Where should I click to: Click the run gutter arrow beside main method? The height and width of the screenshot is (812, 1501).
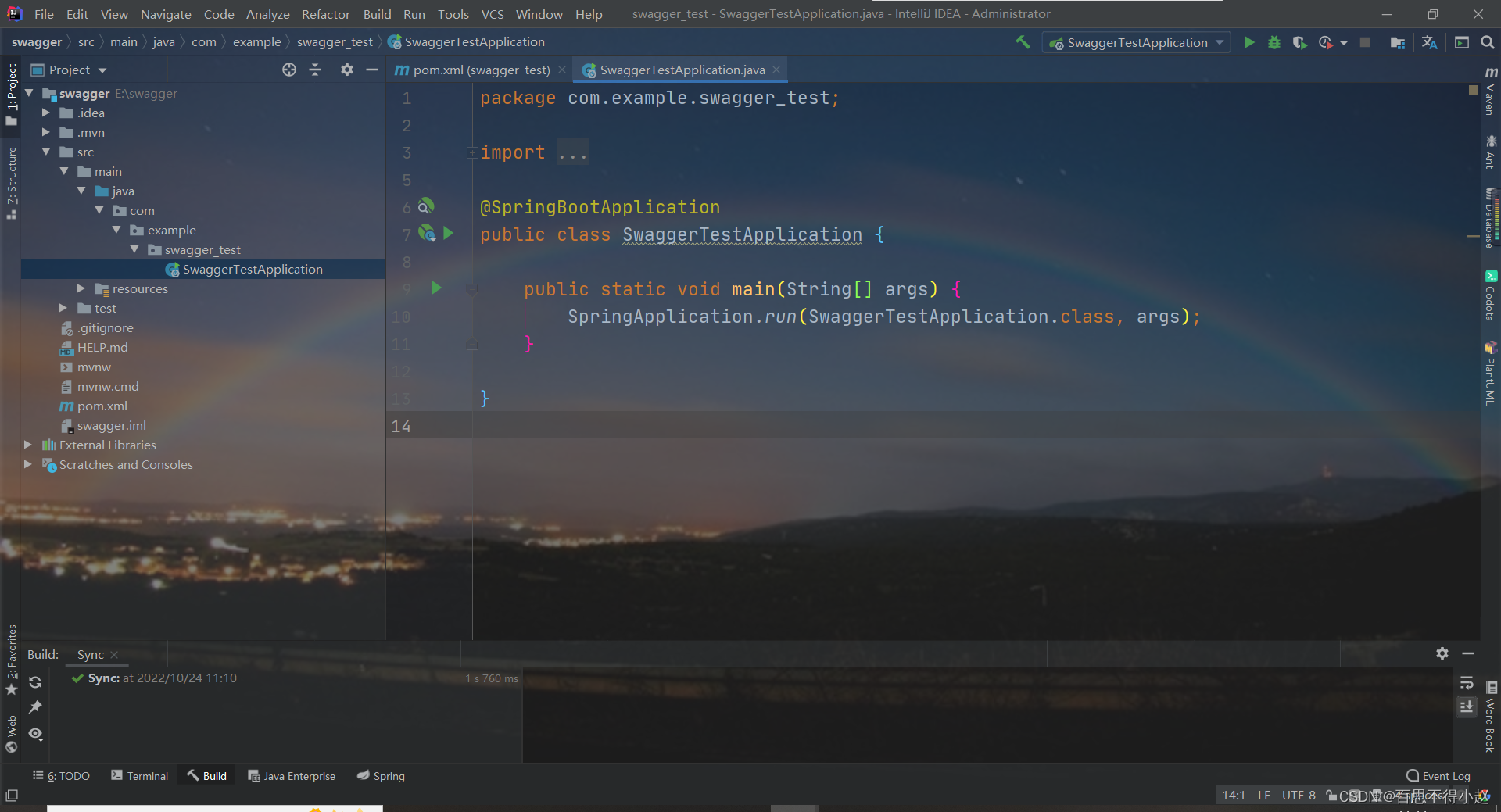[x=436, y=288]
